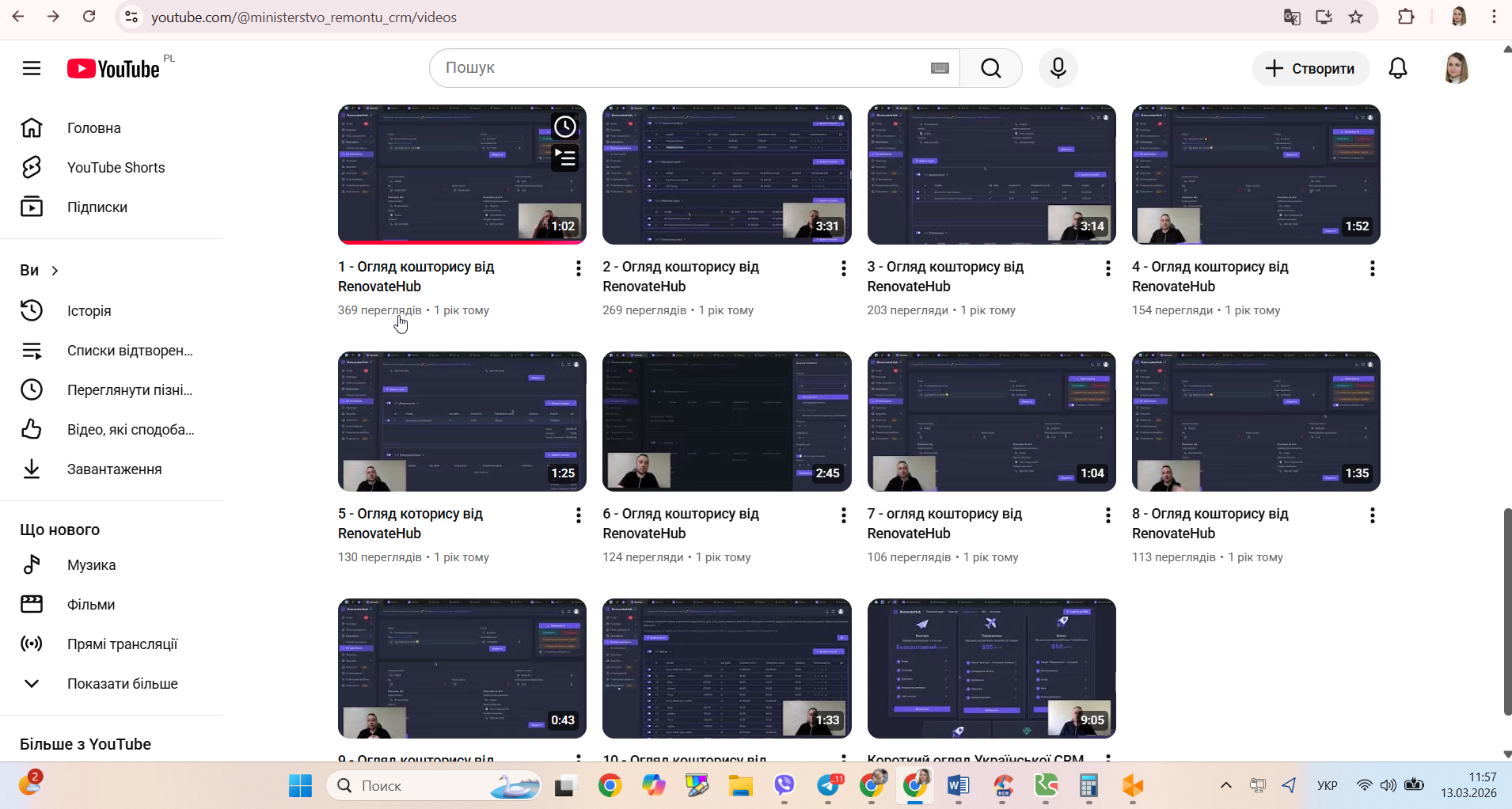The image size is (1512, 809).
Task: Go back in the browser
Action: pyautogui.click(x=18, y=17)
